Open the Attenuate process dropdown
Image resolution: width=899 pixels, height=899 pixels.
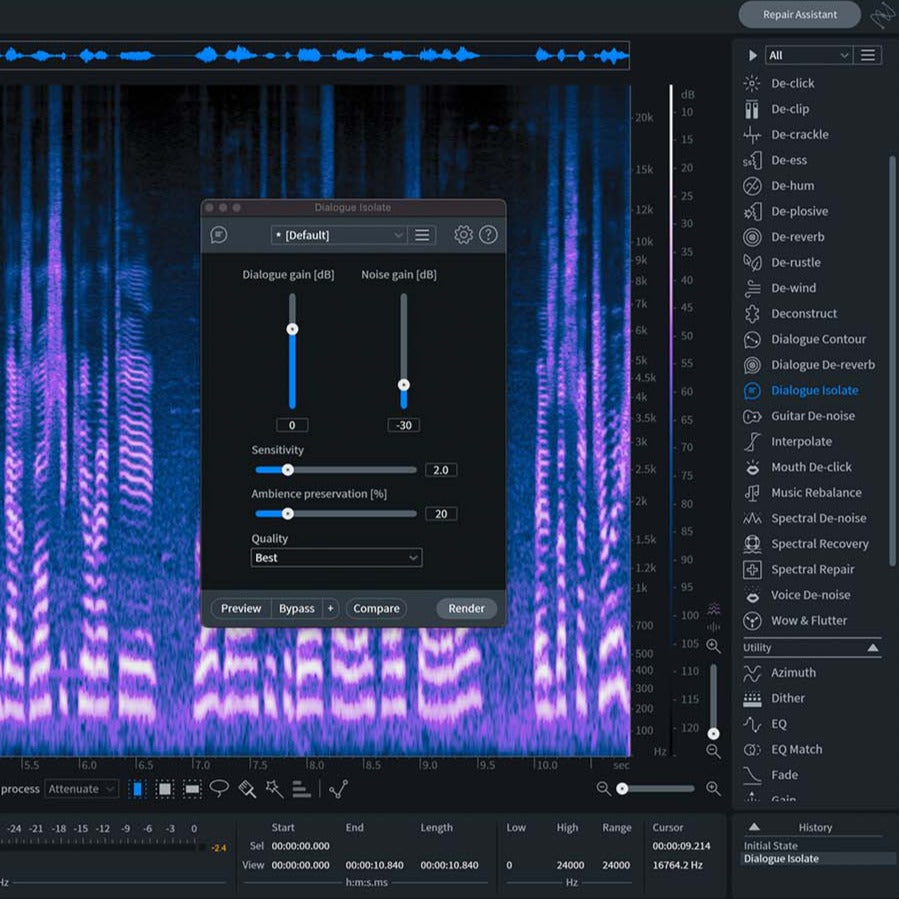(x=82, y=788)
